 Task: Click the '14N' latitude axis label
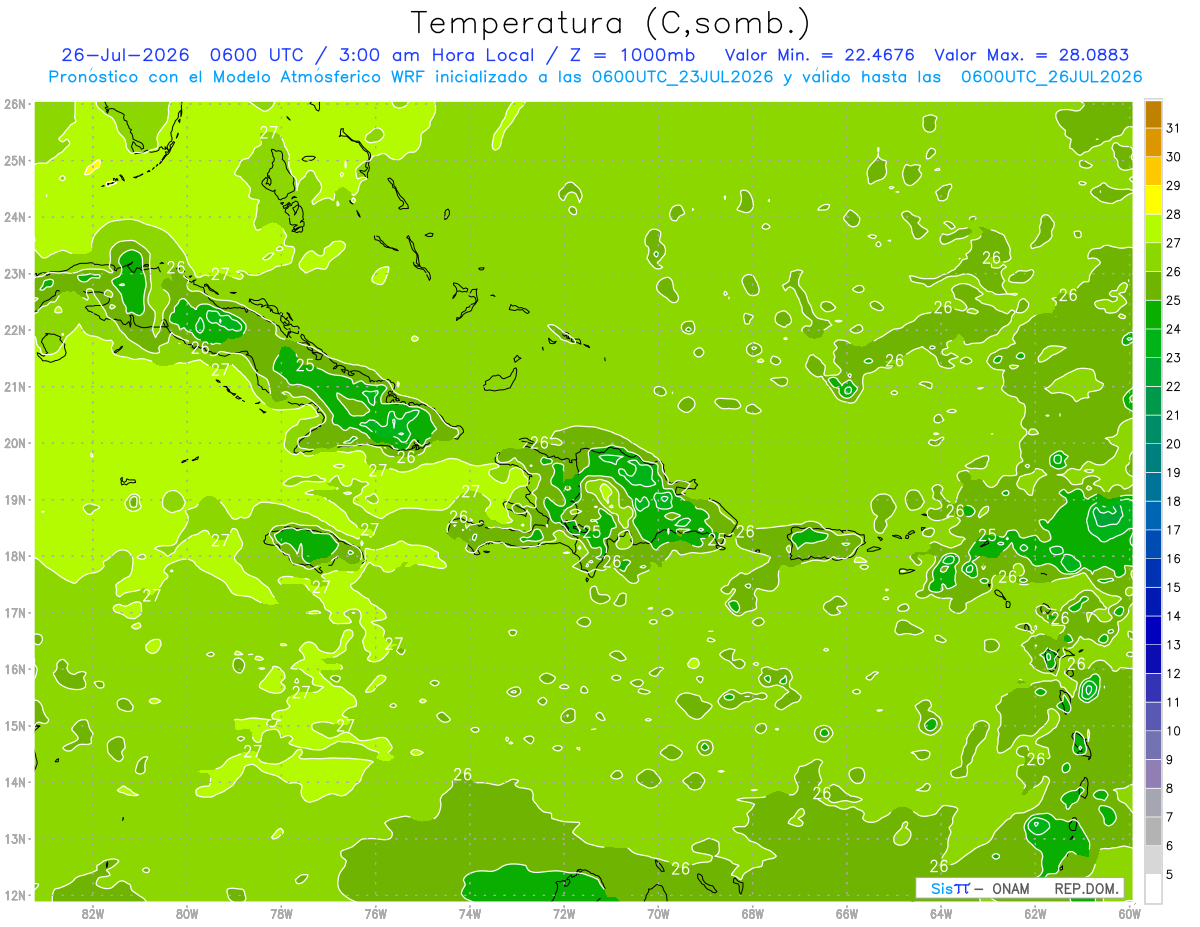(15, 782)
